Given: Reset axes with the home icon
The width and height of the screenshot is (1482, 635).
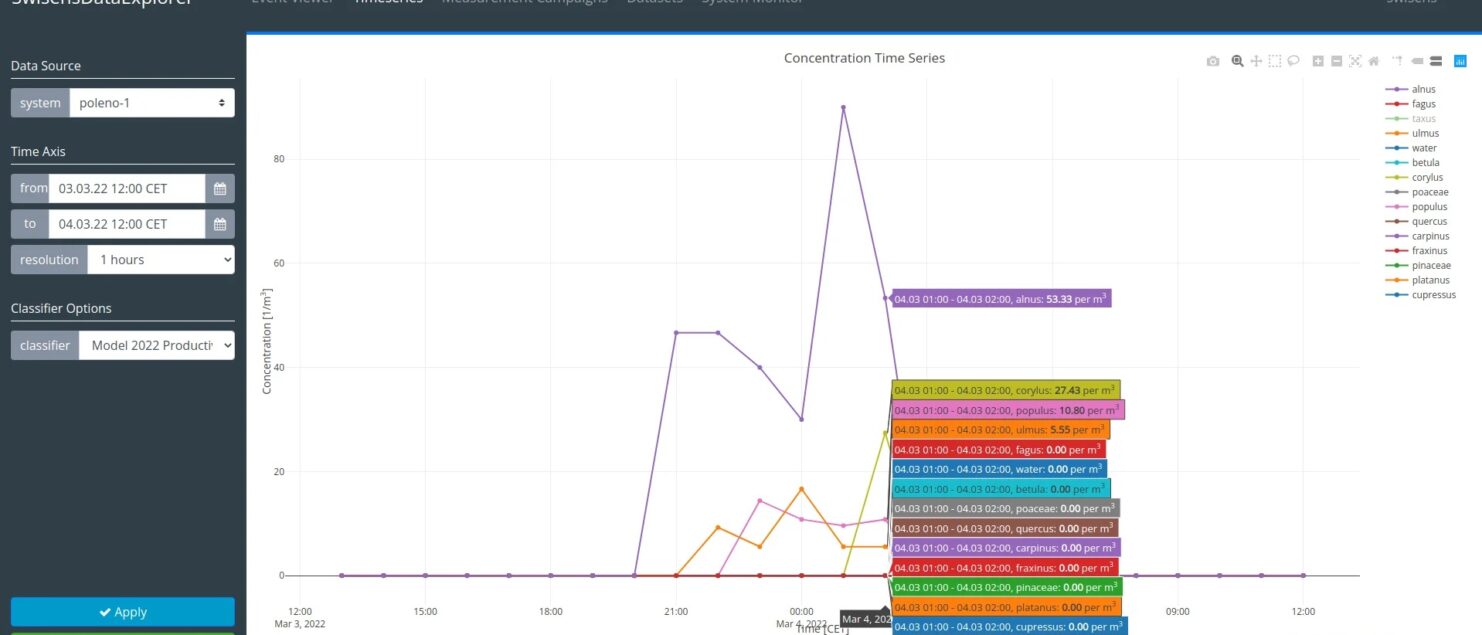Looking at the screenshot, I should click(x=1374, y=61).
